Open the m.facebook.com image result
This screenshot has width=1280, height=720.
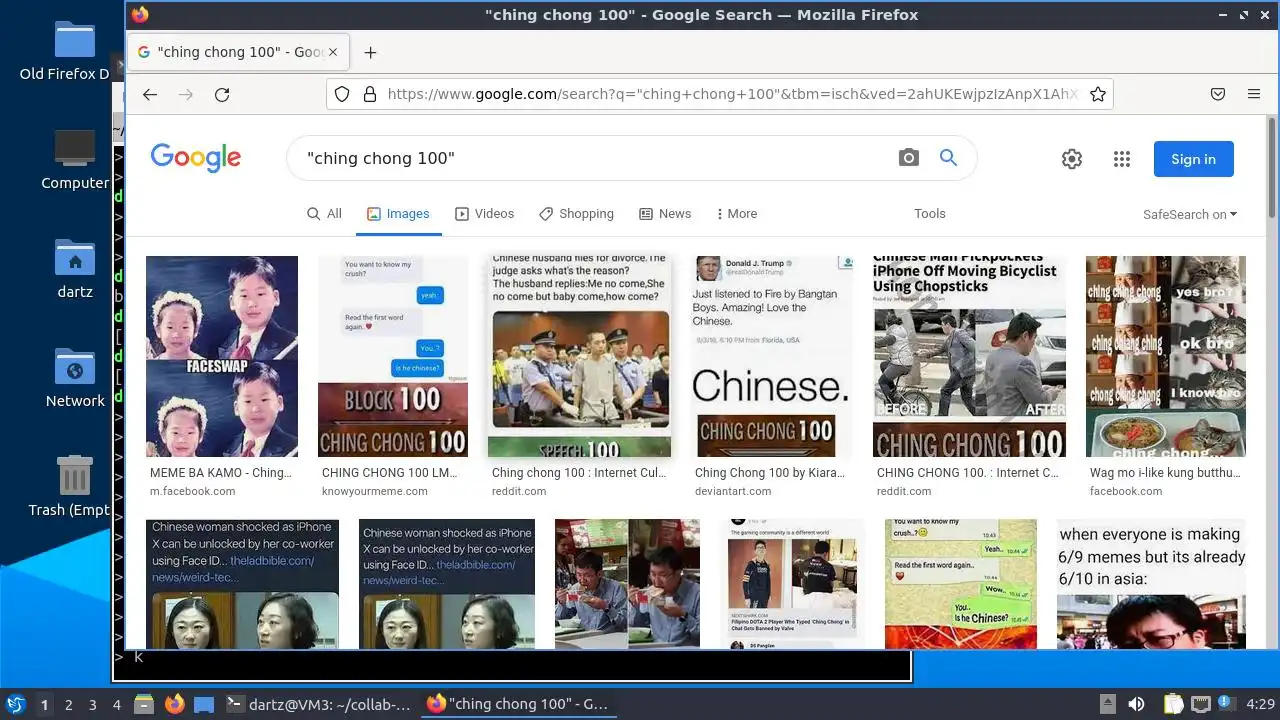point(222,357)
